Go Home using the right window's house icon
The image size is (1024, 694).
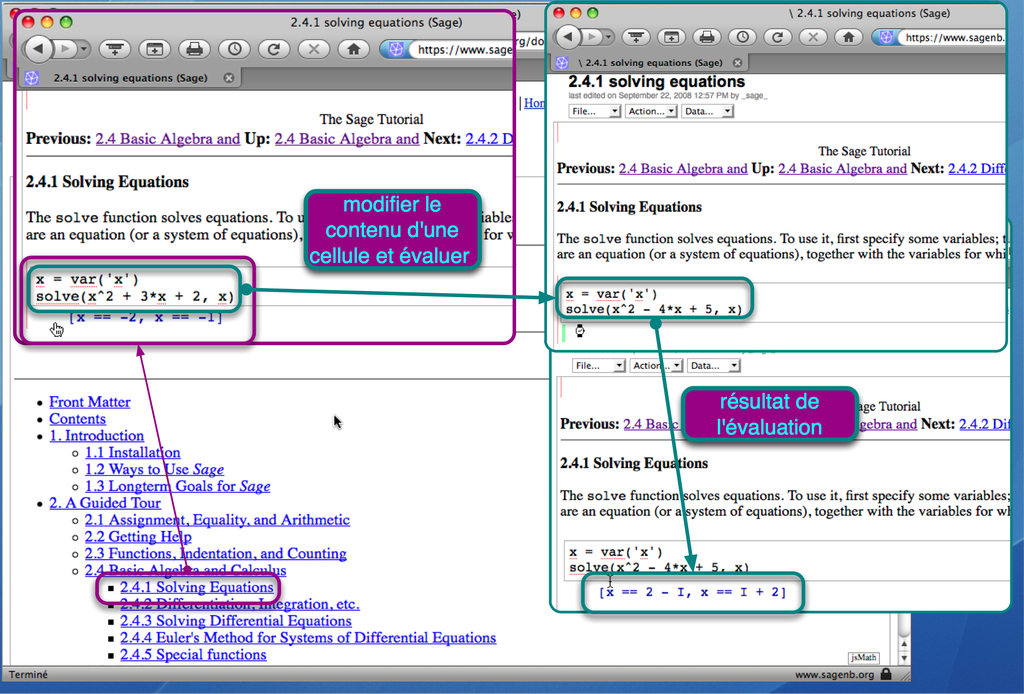[849, 37]
